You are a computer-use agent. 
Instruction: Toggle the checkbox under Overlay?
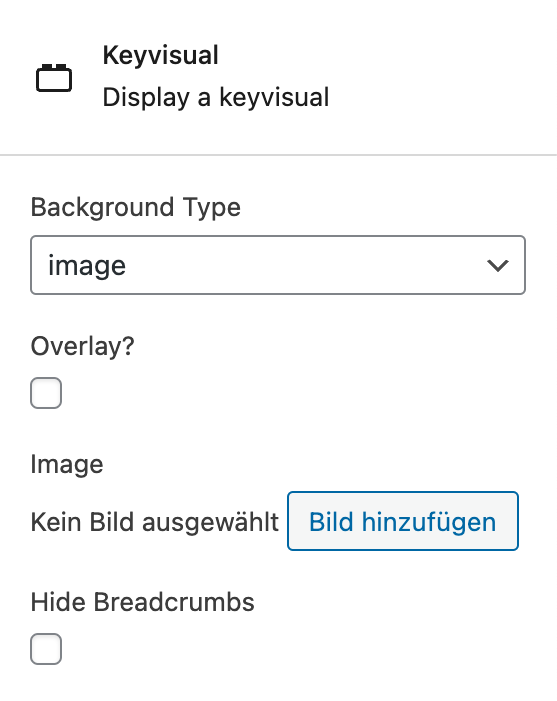46,393
